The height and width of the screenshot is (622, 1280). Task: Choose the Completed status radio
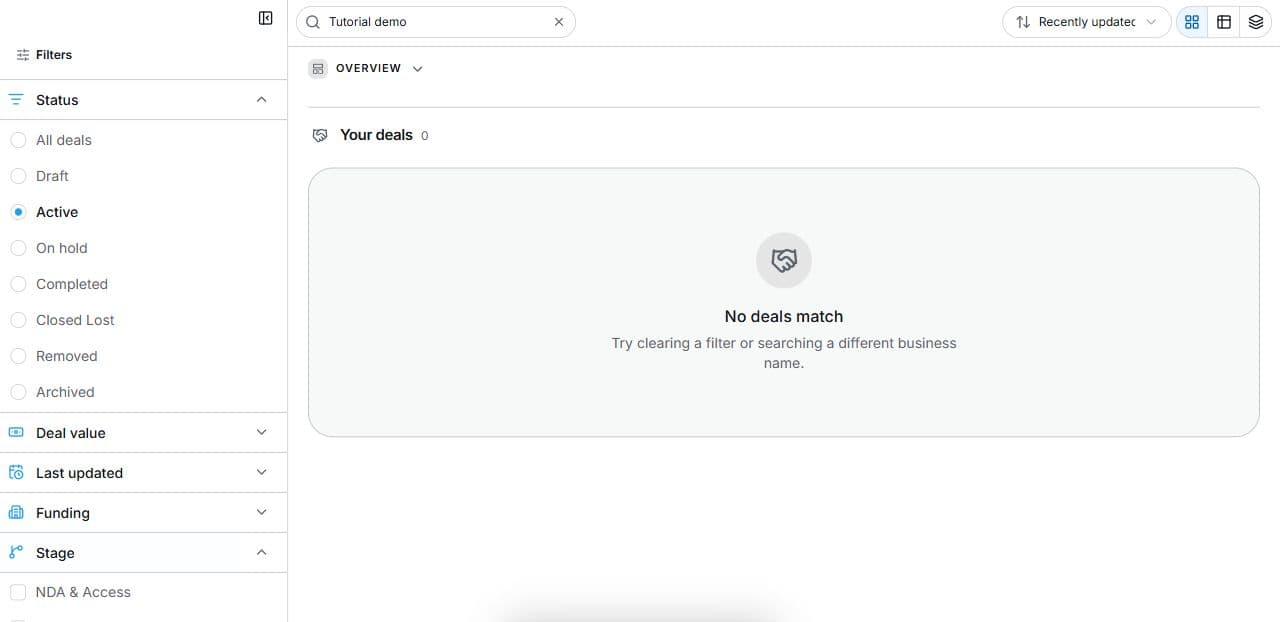[18, 284]
